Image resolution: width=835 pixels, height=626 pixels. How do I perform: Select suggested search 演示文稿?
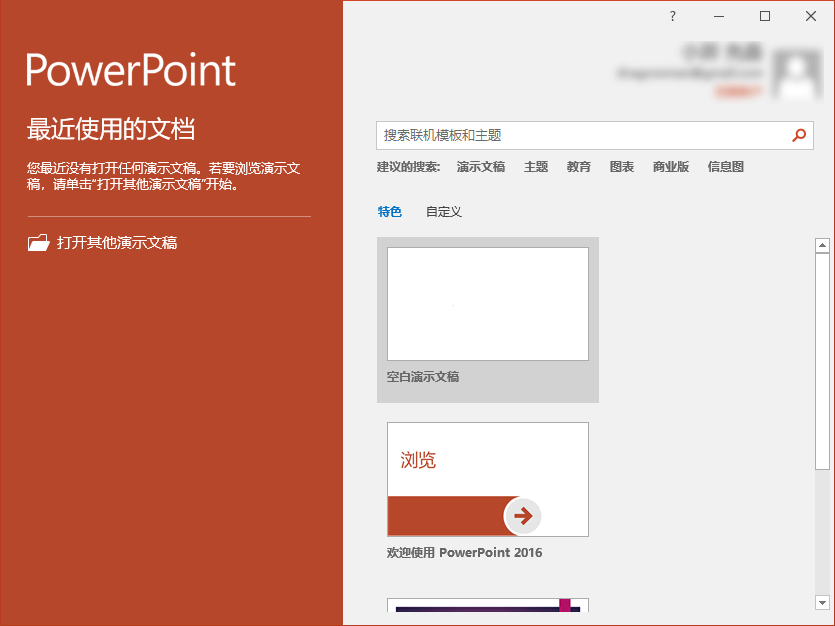481,167
